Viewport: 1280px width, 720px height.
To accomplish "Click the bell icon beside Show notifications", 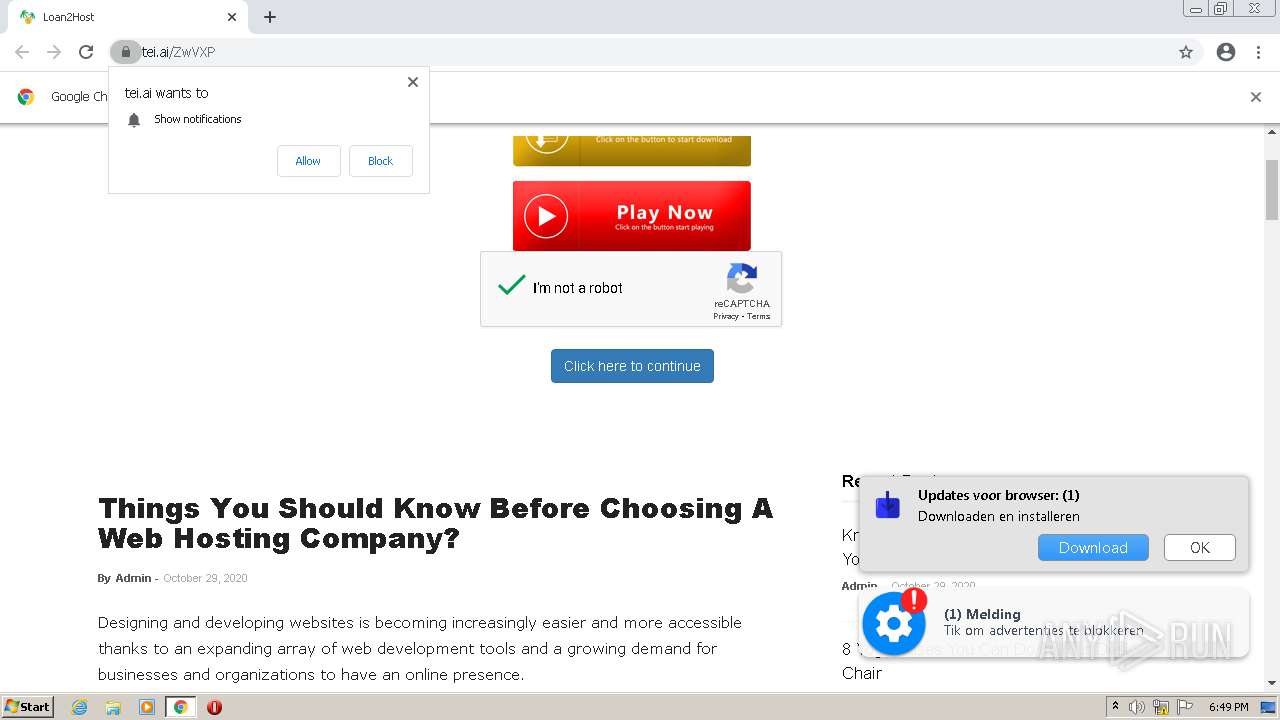I will pos(134,120).
